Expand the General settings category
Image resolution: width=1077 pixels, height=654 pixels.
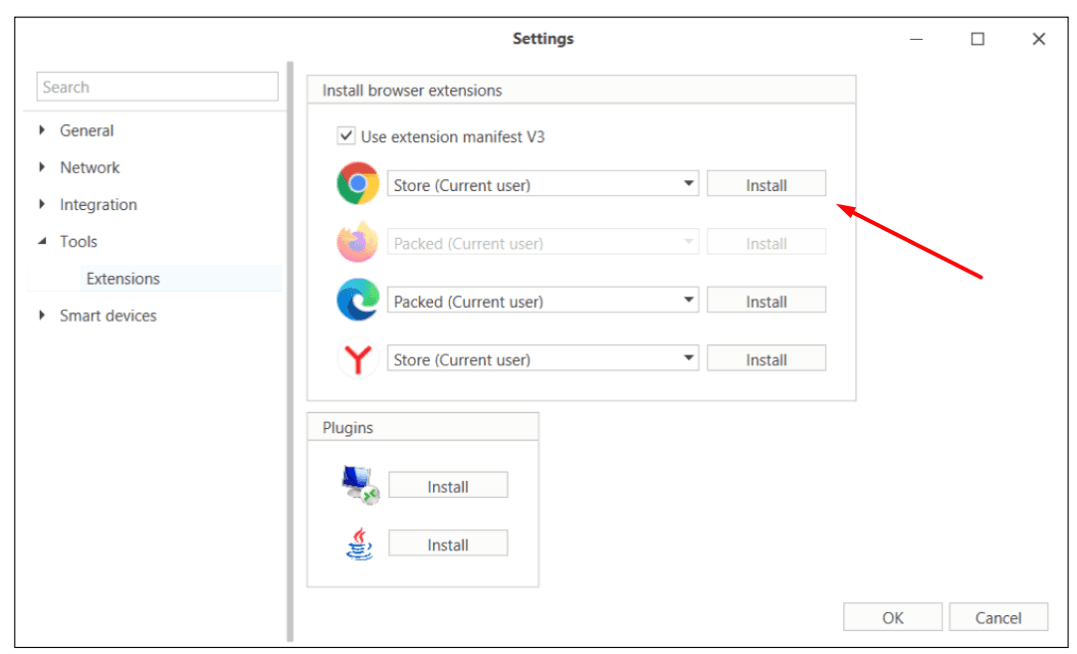42,131
